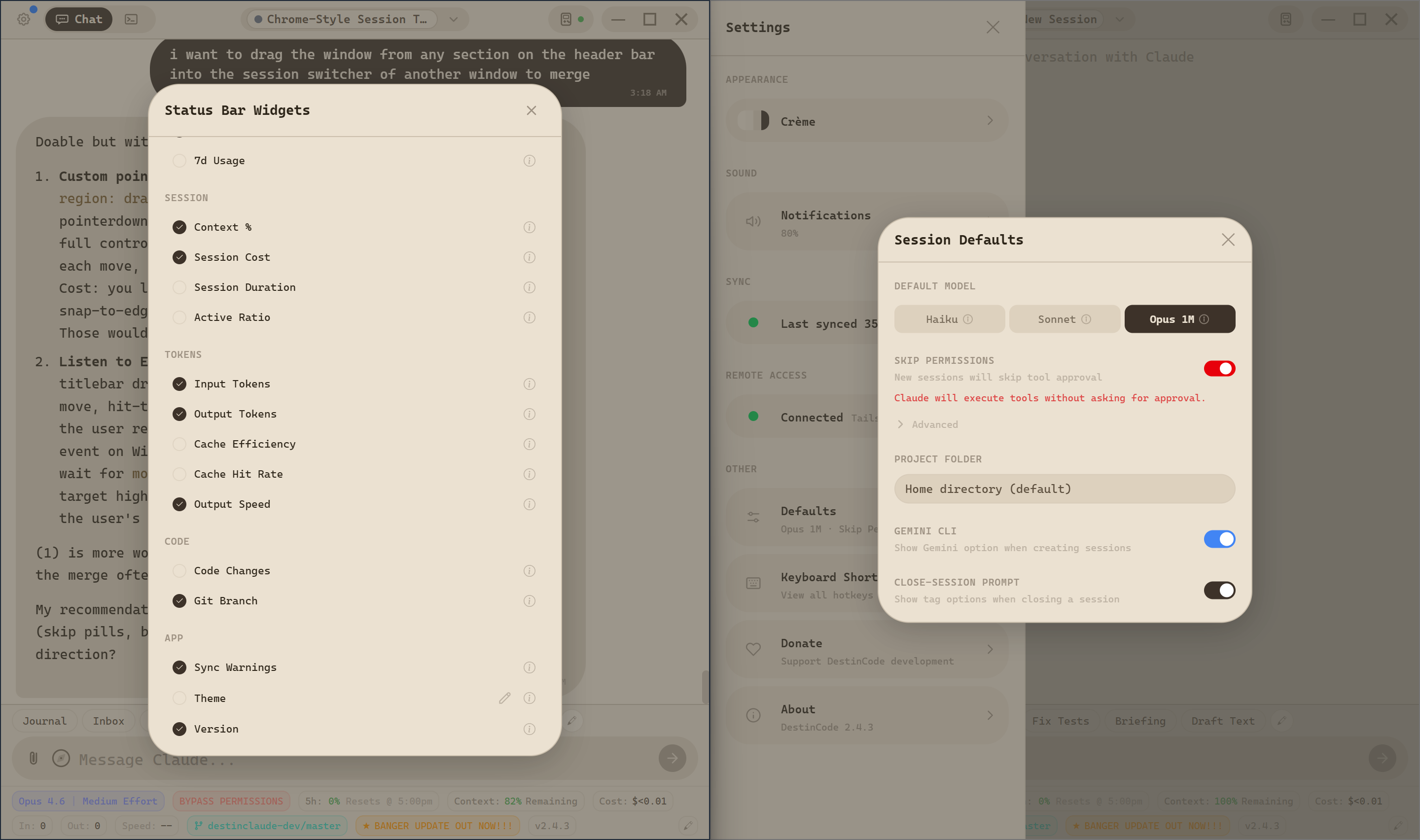This screenshot has width=1420, height=840.
Task: Click the Home directory project folder field
Action: (x=1064, y=489)
